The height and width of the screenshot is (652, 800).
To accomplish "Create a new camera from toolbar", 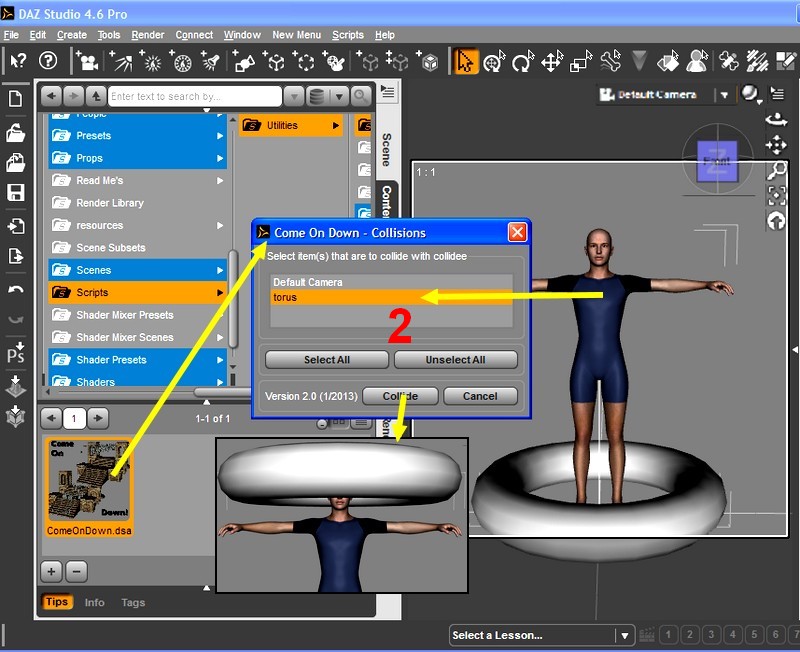I will pos(87,61).
